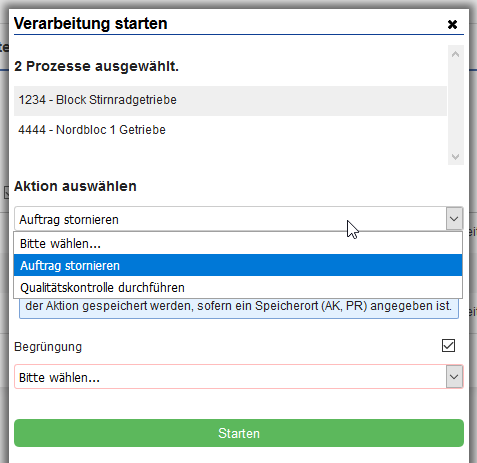Click the Begründung field label
Viewport: 477px width, 463px height.
pyautogui.click(x=48, y=347)
